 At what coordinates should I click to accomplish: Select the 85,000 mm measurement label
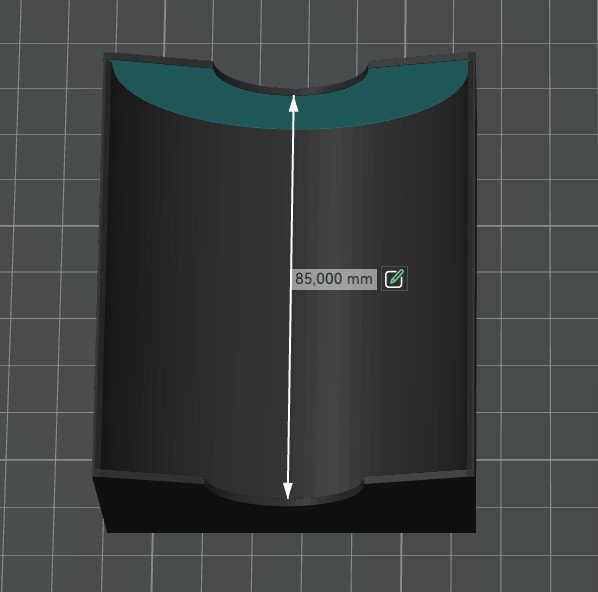334,279
